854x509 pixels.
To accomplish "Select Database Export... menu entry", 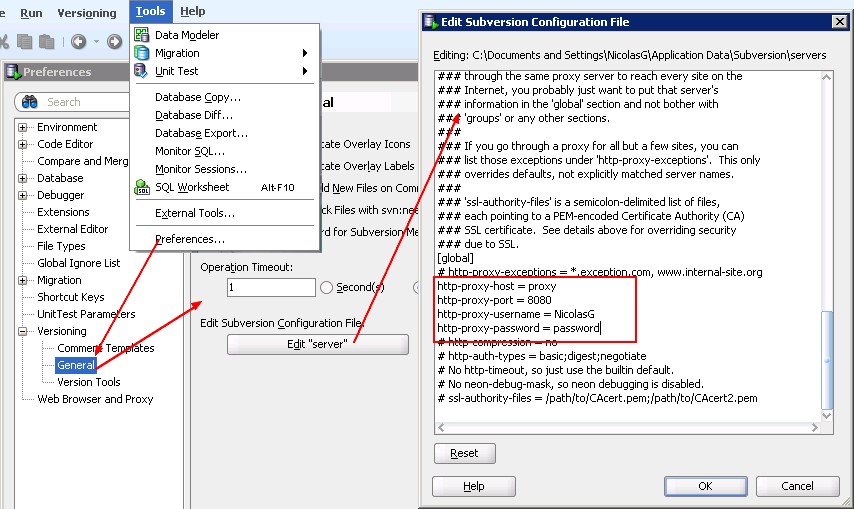I will click(201, 133).
